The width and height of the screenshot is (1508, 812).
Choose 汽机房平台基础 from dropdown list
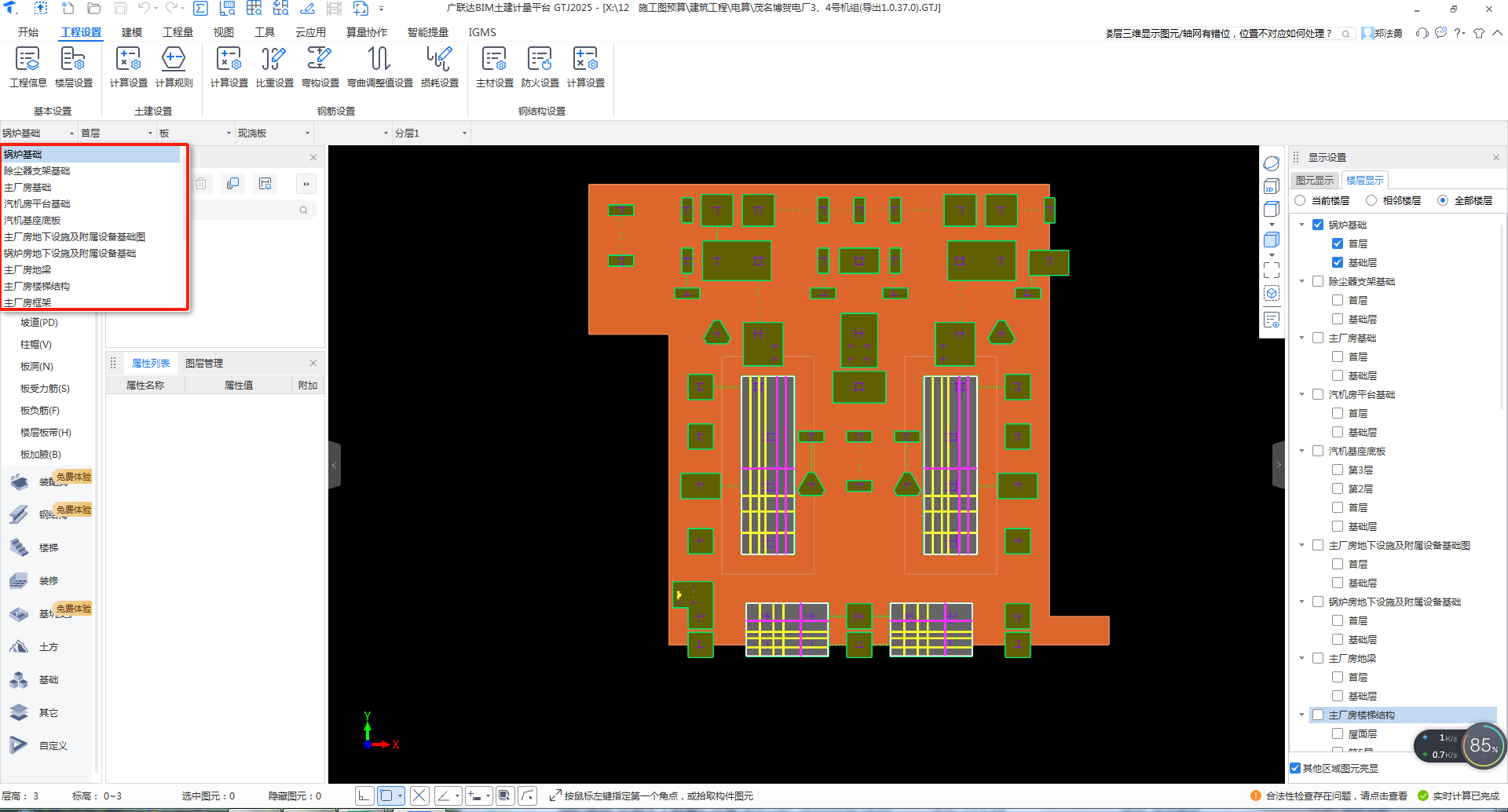92,203
